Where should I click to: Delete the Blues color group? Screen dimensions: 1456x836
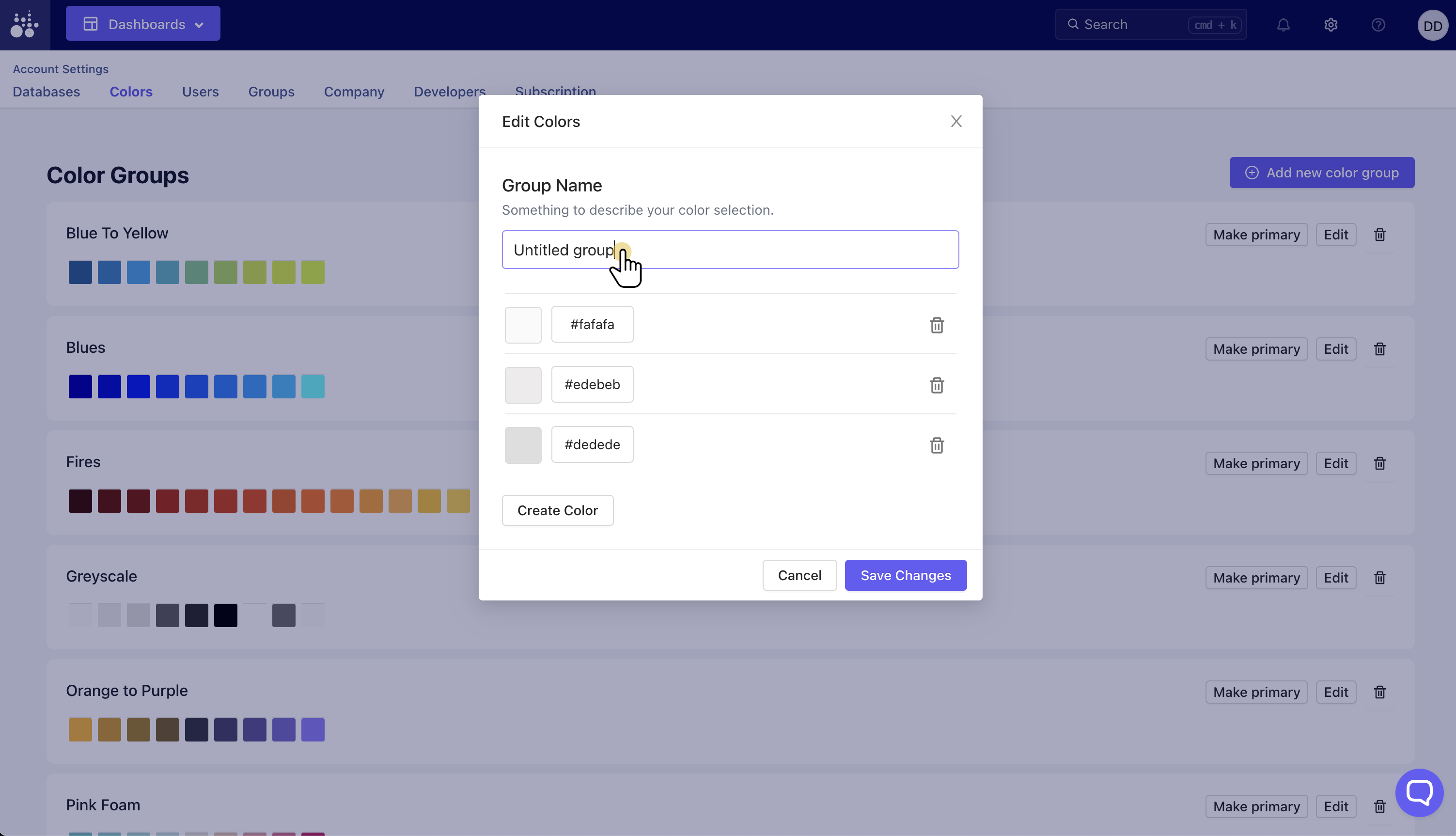pos(1379,349)
